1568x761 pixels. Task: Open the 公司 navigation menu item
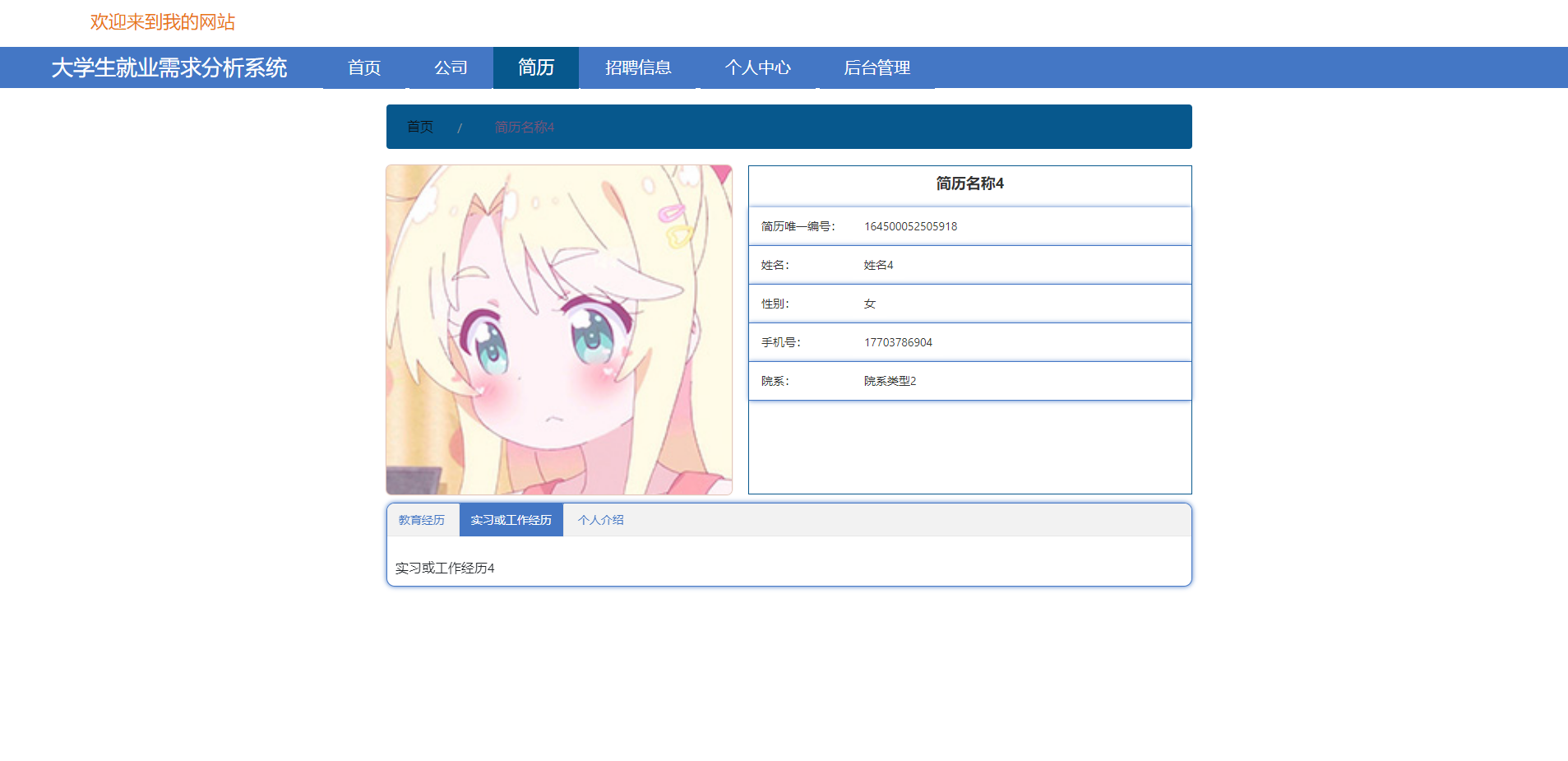(x=451, y=67)
